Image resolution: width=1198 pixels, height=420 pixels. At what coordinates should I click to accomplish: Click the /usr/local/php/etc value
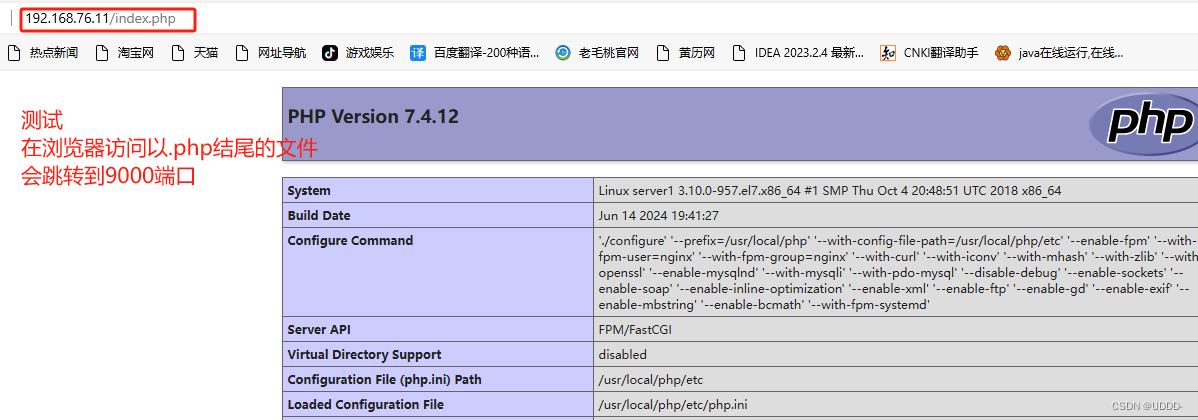pyautogui.click(x=651, y=380)
